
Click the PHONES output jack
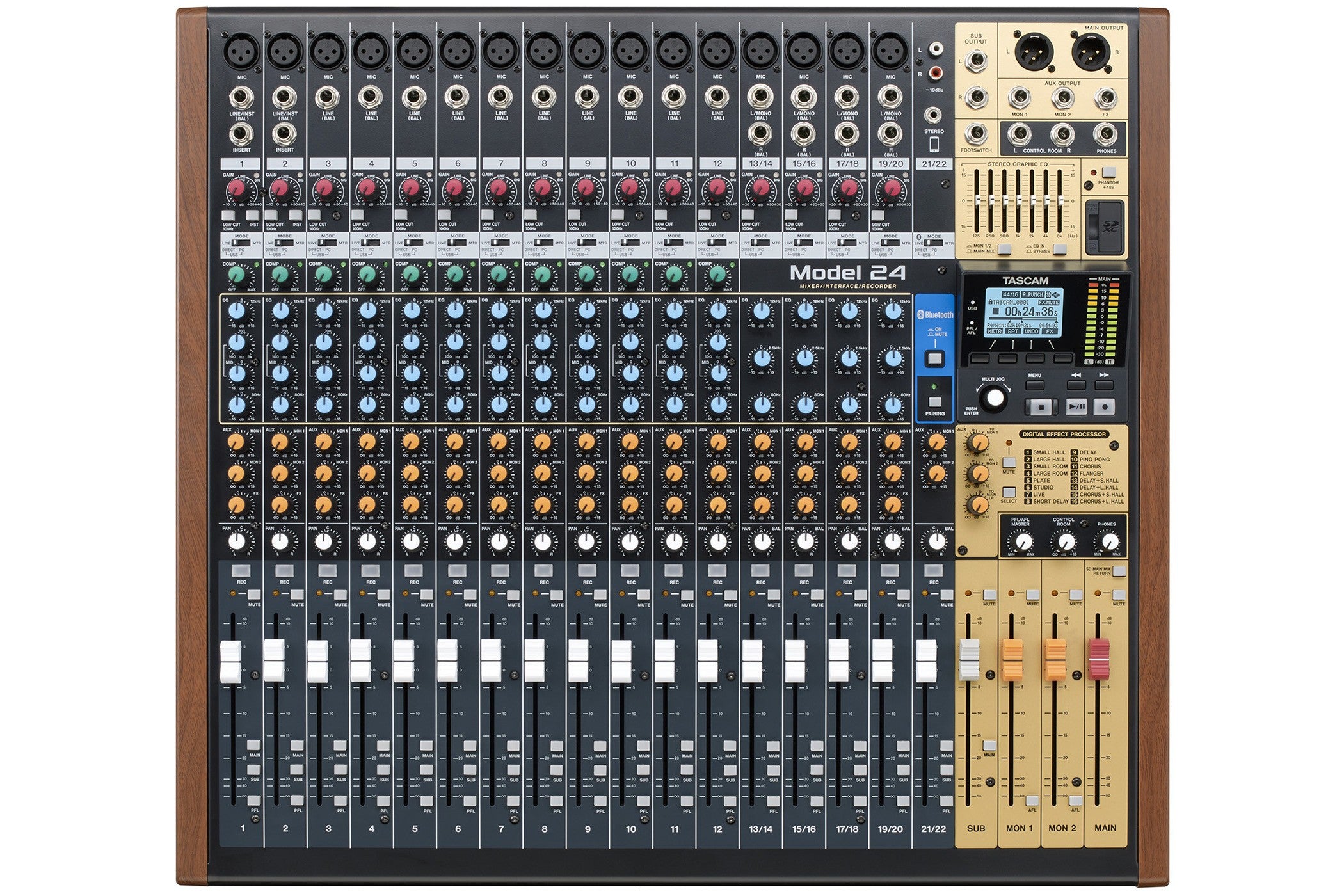click(x=1105, y=136)
